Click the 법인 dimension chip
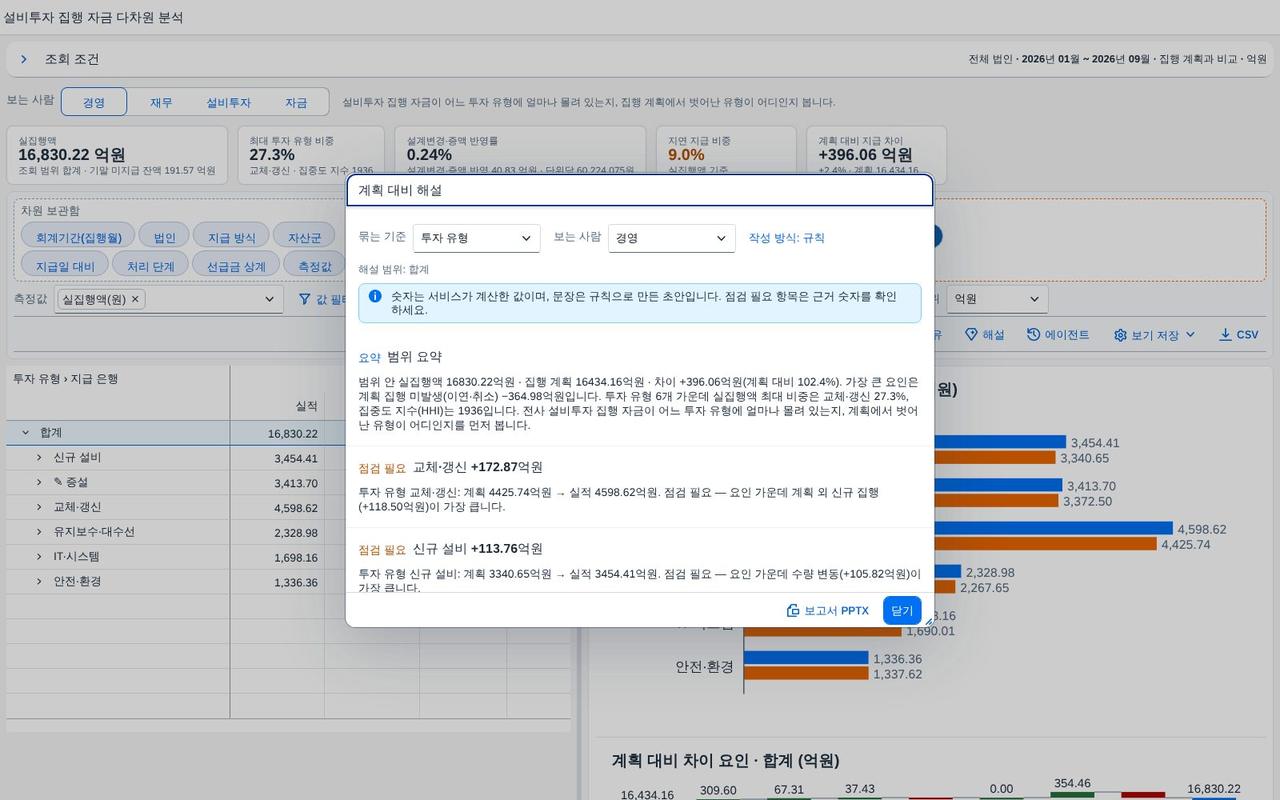This screenshot has width=1280, height=800. coord(164,237)
